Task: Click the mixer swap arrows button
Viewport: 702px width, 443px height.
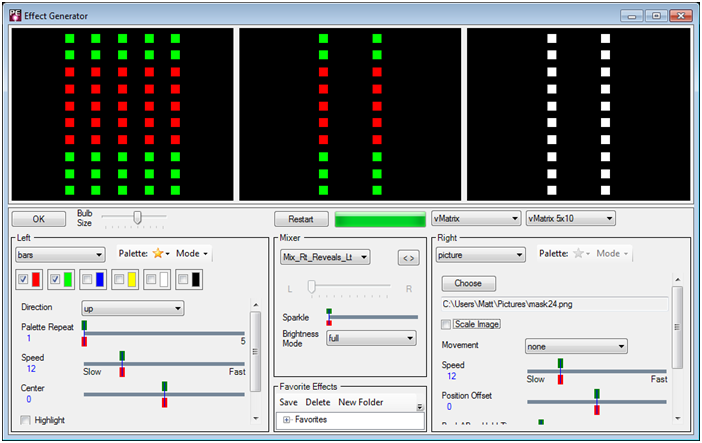Action: pos(408,258)
